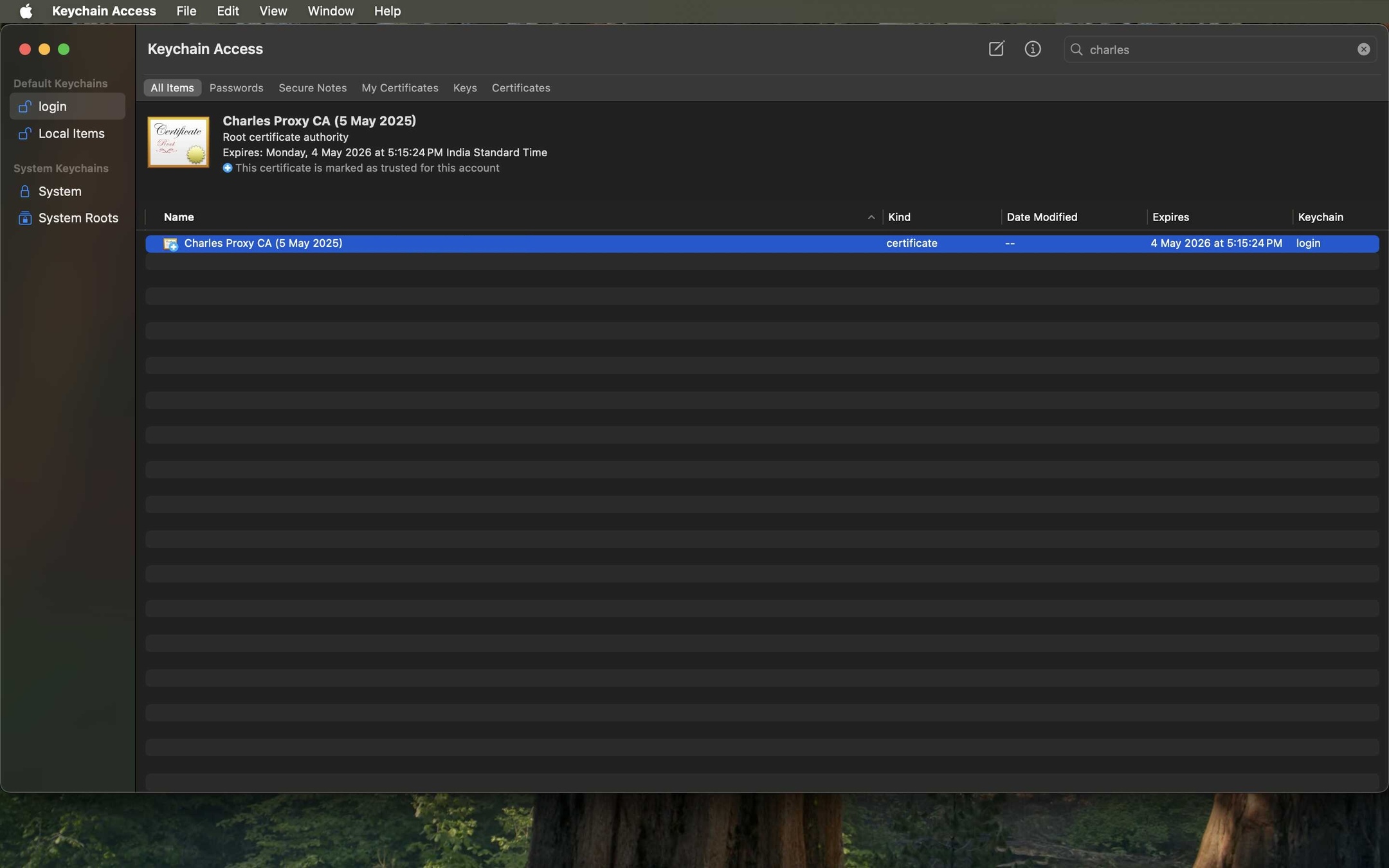The height and width of the screenshot is (868, 1389).
Task: Click the new keychain item compose icon
Action: (x=996, y=49)
